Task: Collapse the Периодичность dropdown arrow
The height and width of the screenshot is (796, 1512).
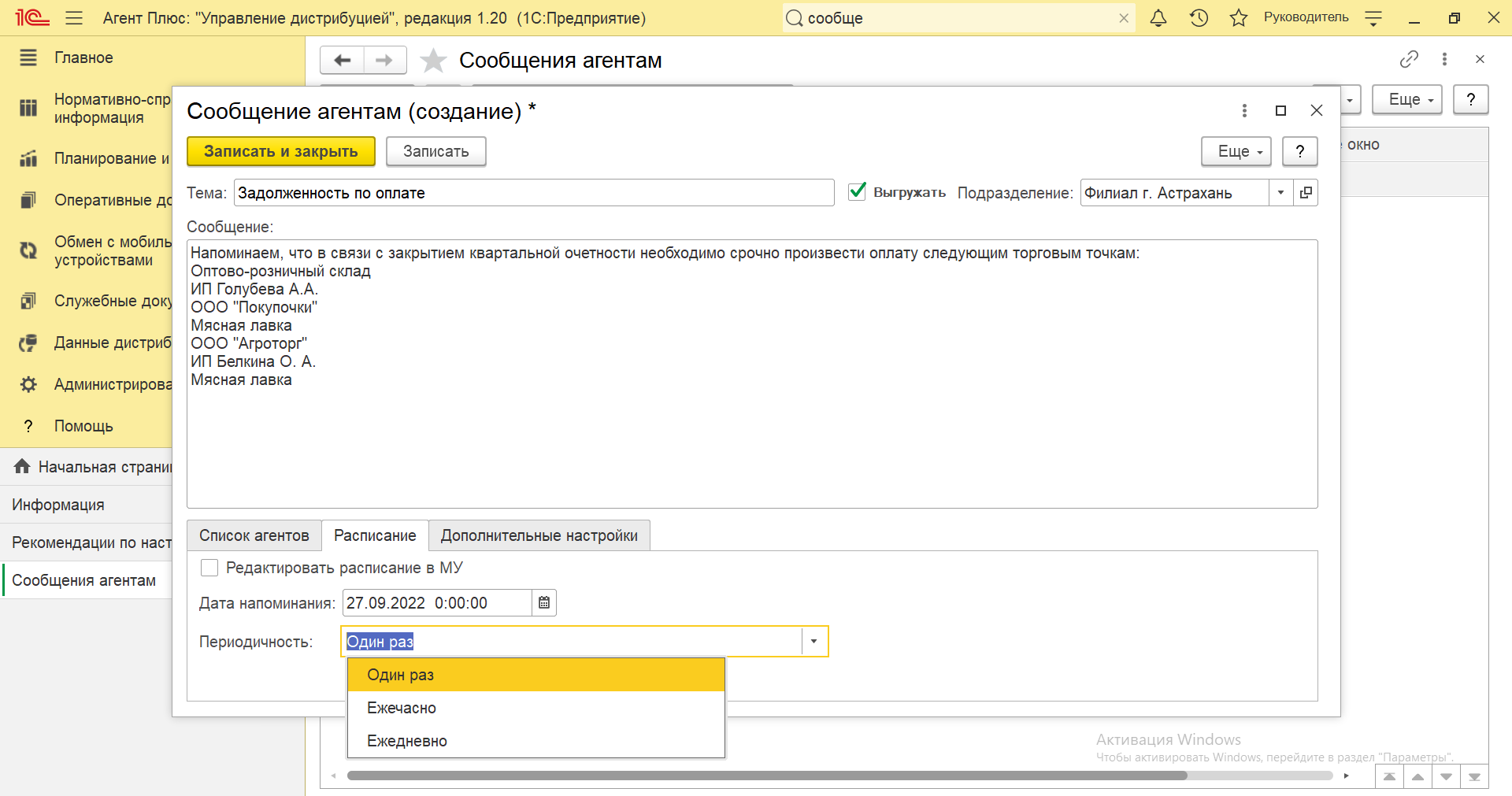Action: (x=813, y=642)
